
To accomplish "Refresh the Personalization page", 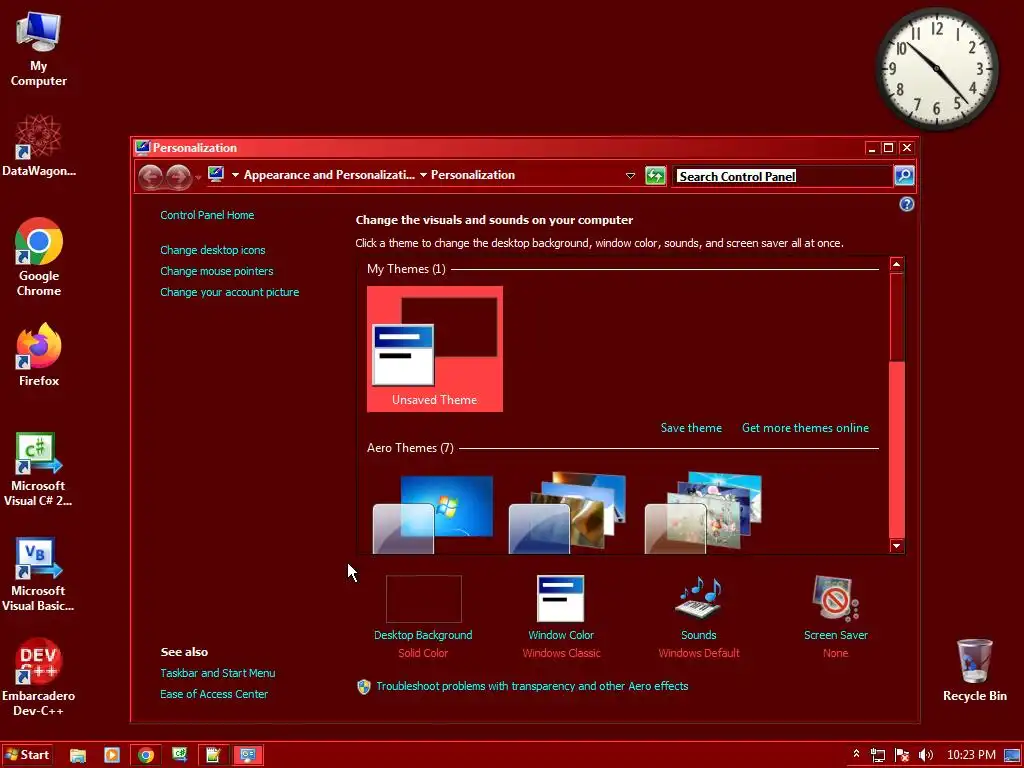I will point(655,176).
